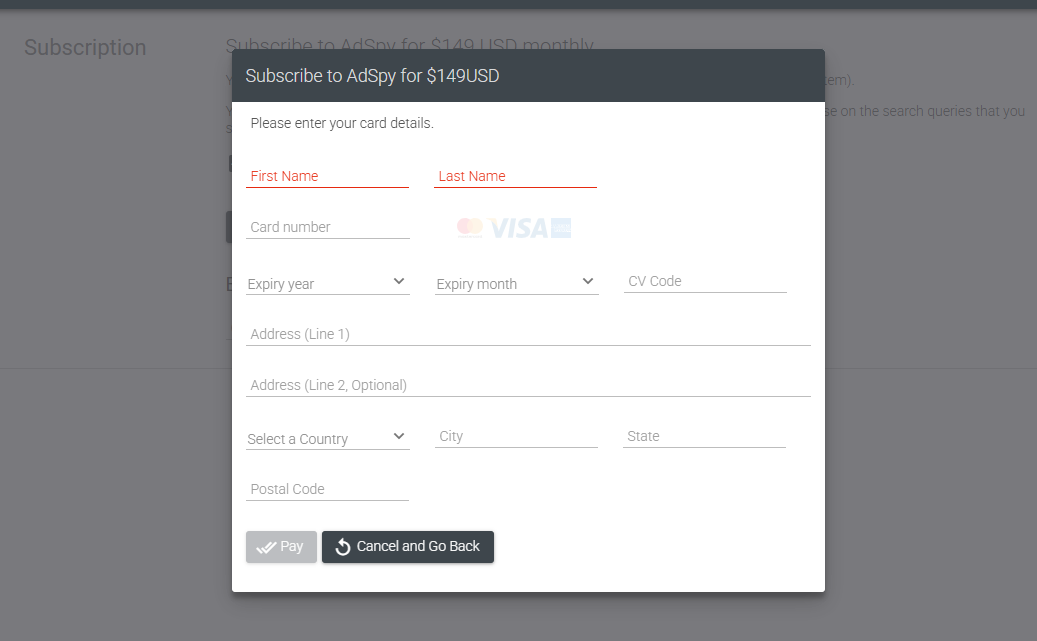Open the Select a Country dropdown
The height and width of the screenshot is (641, 1037).
[x=327, y=439]
